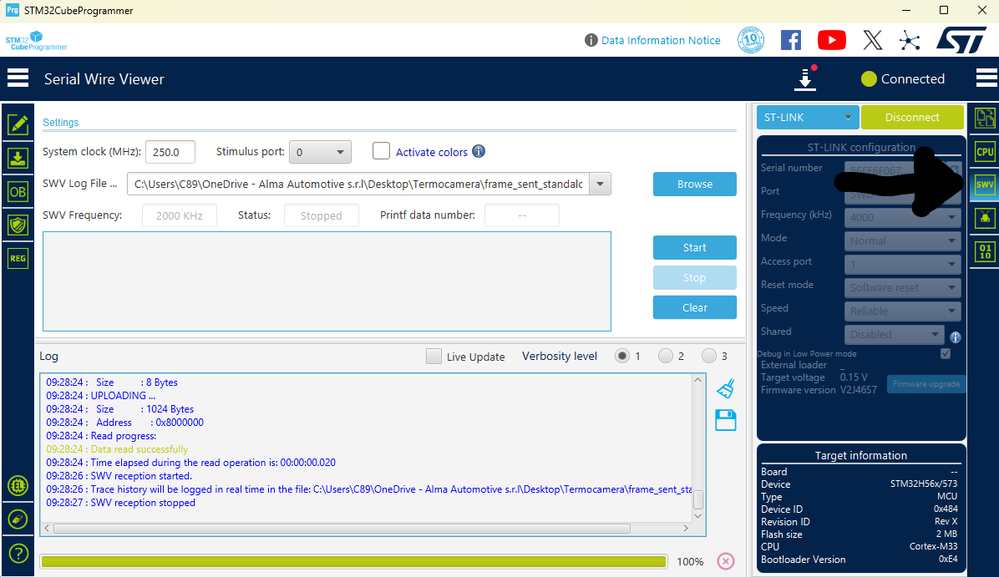The height and width of the screenshot is (577, 999).
Task: Click the SWV Frequency field
Action: [x=179, y=216]
